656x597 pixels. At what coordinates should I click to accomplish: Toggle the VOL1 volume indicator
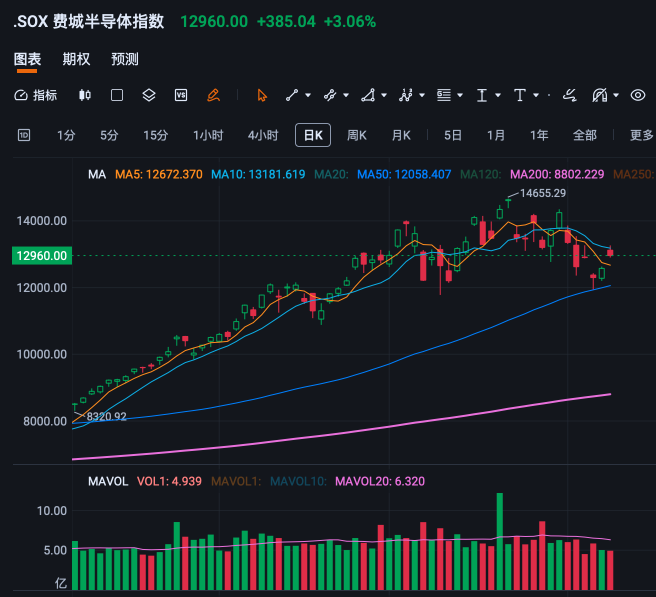coord(169,481)
